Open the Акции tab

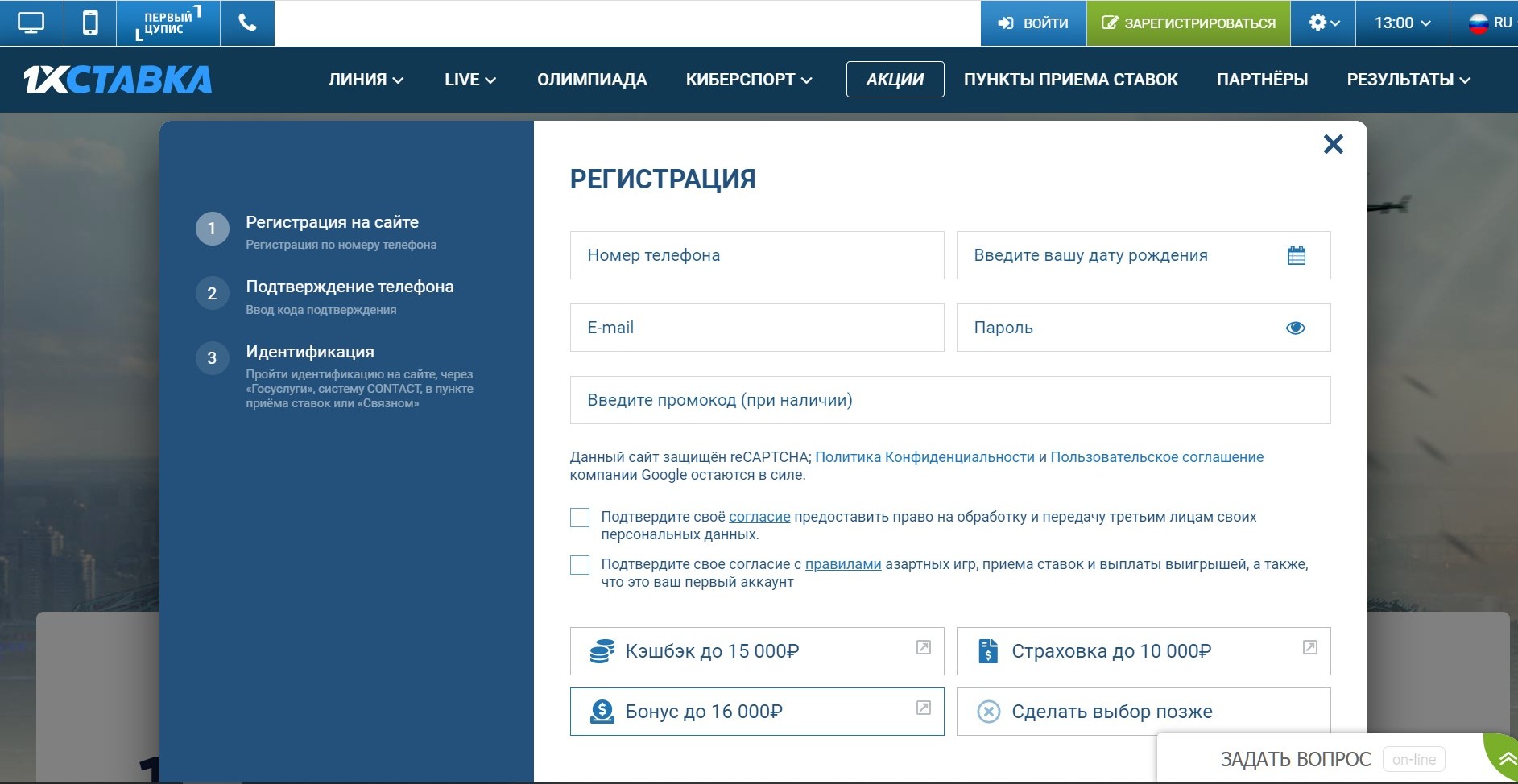point(895,80)
